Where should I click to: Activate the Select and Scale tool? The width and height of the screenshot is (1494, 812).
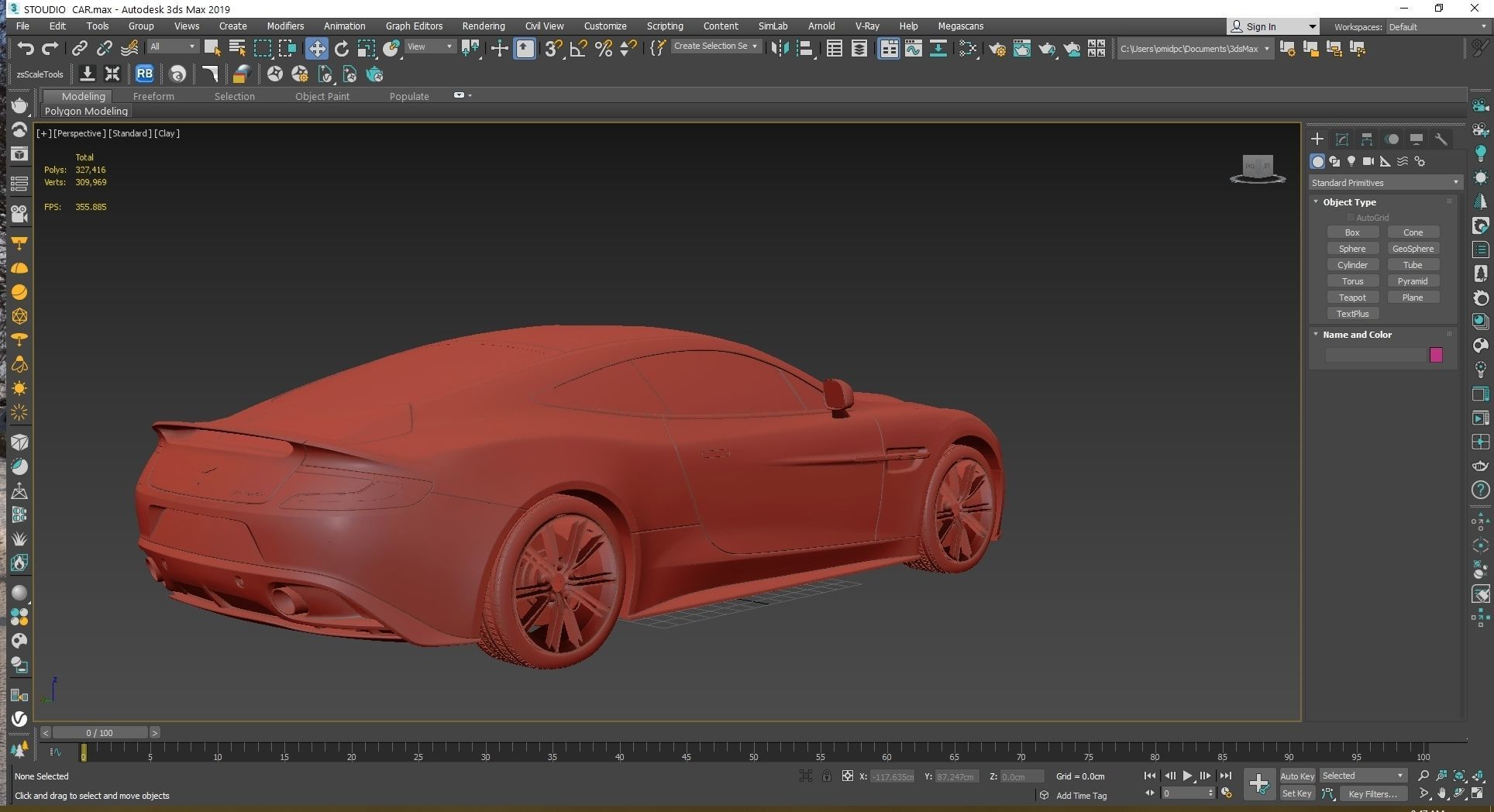pyautogui.click(x=366, y=48)
